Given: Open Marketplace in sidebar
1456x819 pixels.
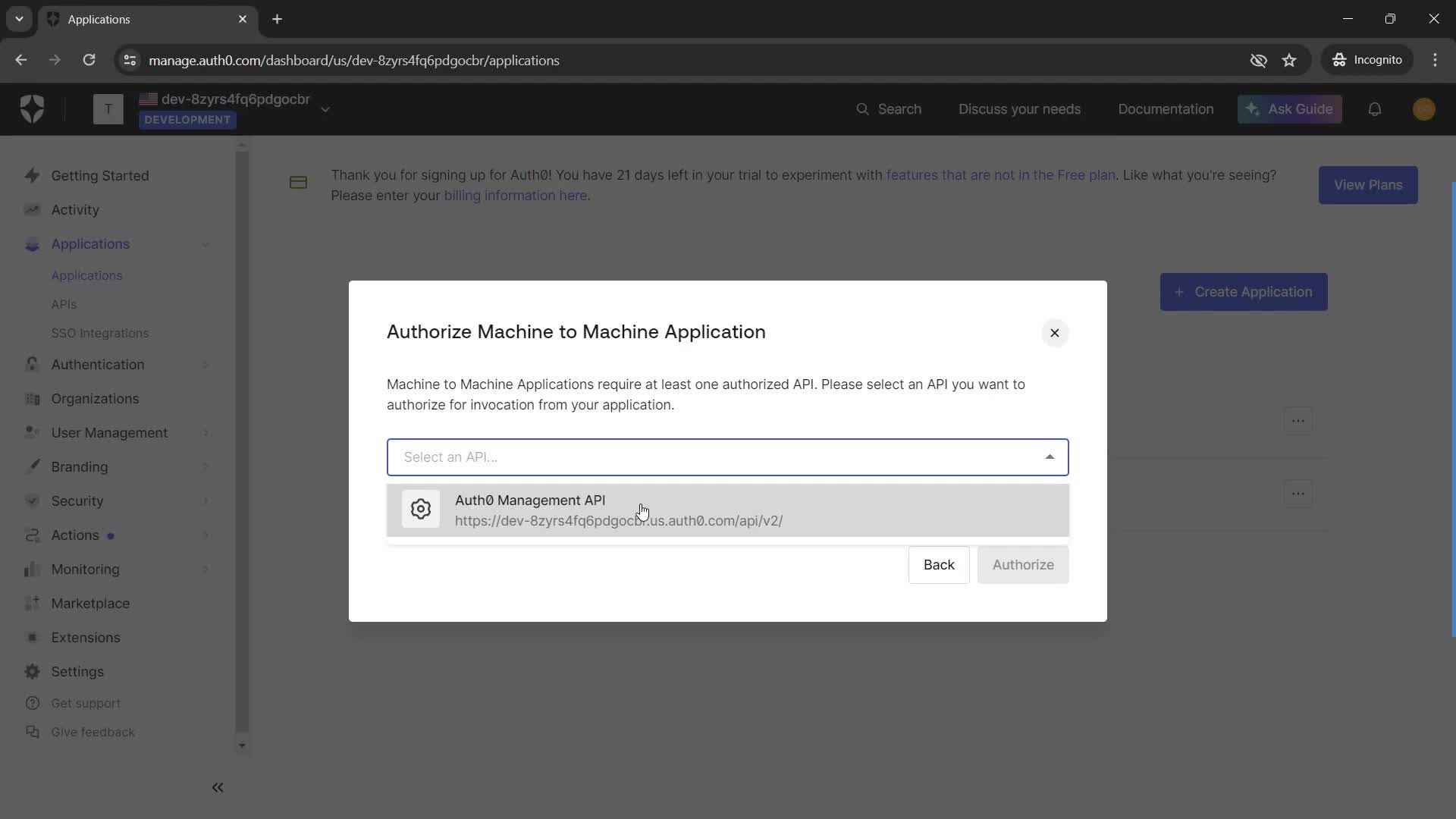Looking at the screenshot, I should coord(90,603).
